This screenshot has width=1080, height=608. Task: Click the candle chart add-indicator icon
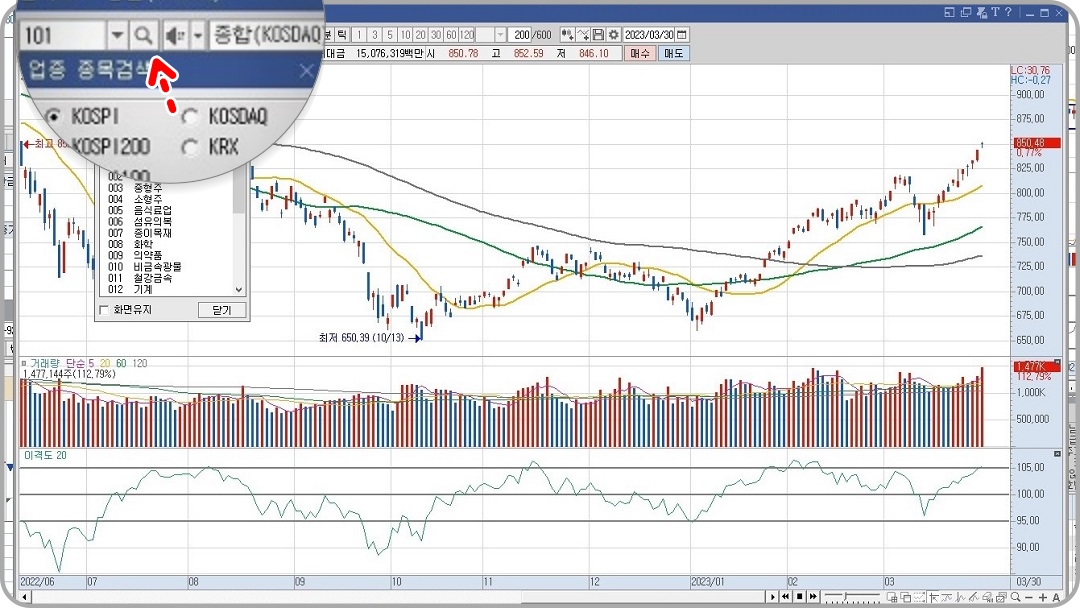(x=568, y=34)
